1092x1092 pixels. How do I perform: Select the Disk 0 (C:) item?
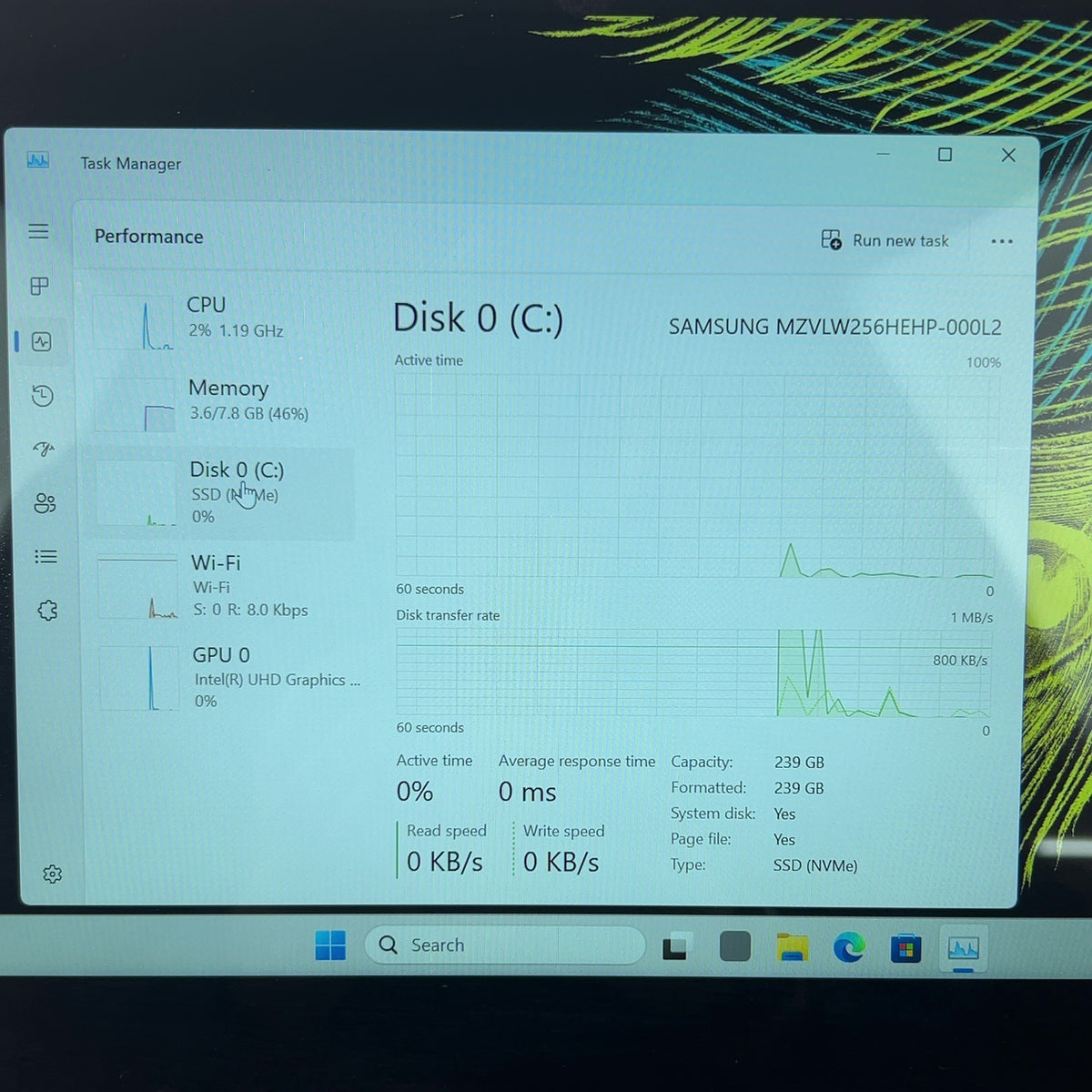coord(224,492)
